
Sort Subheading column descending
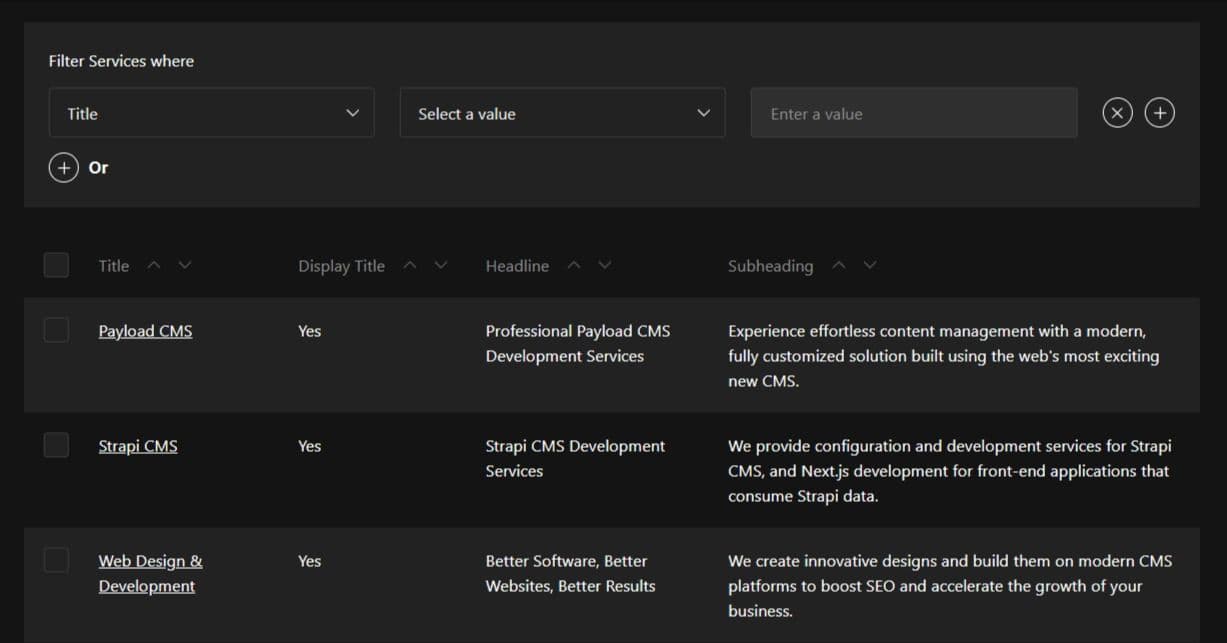870,265
